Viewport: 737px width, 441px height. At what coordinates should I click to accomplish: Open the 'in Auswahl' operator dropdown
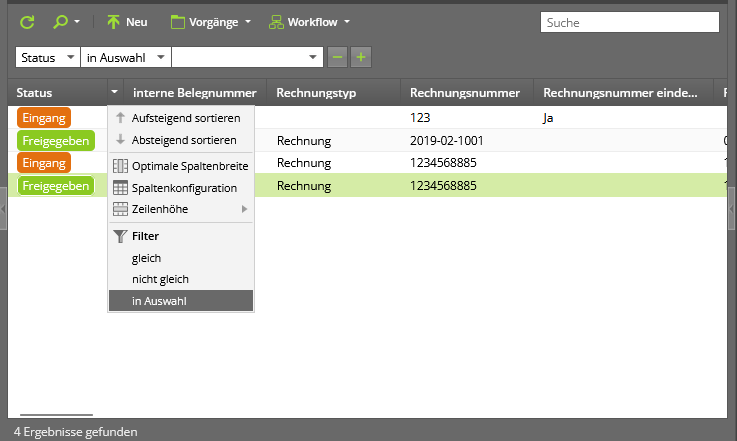pos(125,57)
